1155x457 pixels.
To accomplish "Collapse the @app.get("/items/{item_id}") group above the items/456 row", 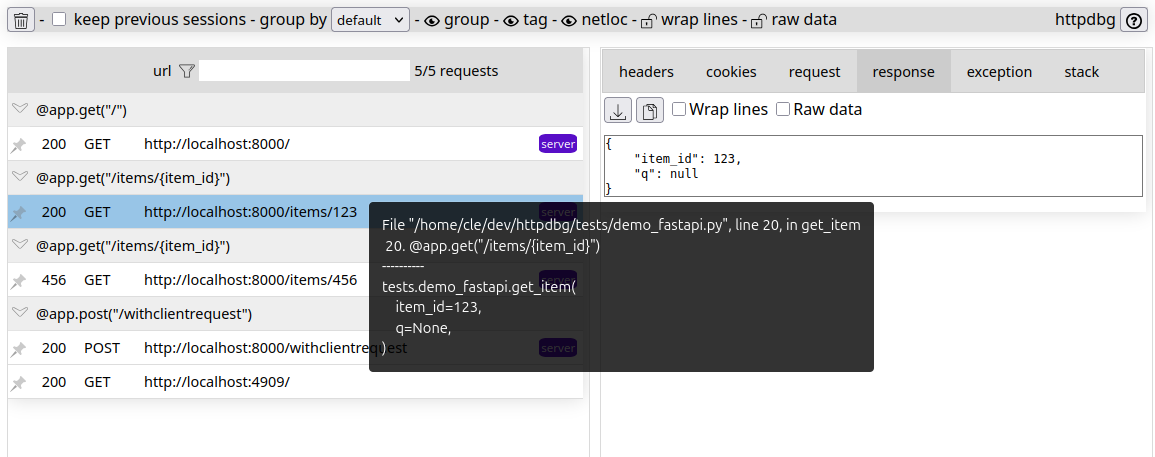I will pyautogui.click(x=20, y=245).
